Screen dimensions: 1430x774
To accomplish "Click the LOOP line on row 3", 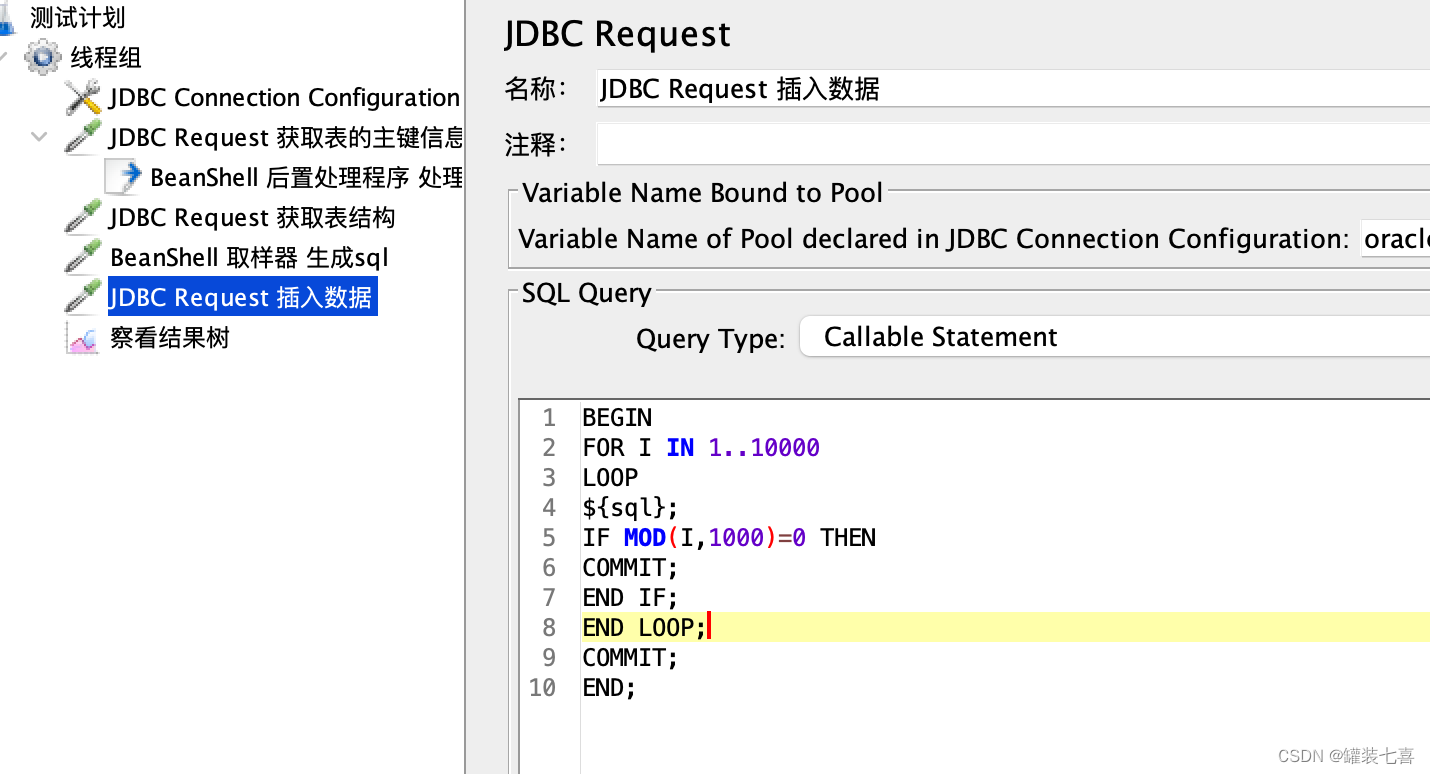I will (610, 477).
